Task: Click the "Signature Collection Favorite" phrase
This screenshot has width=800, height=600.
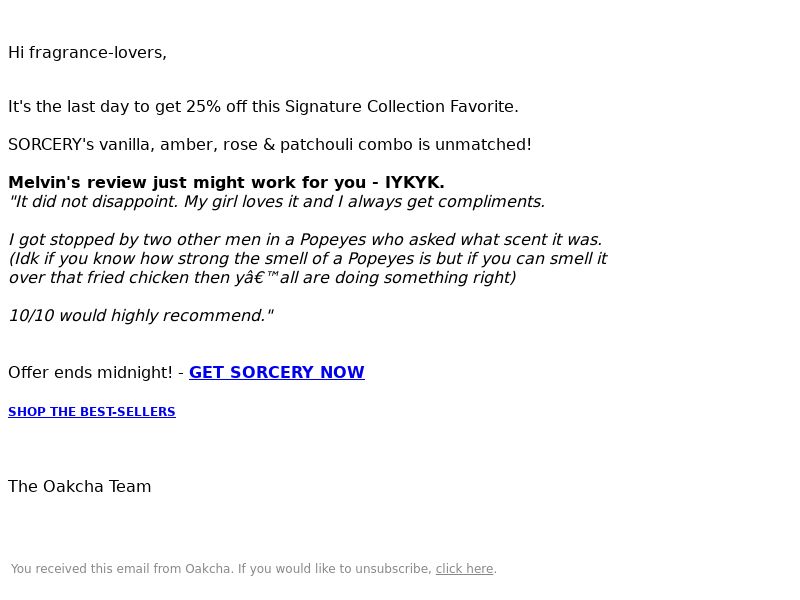Action: (402, 106)
